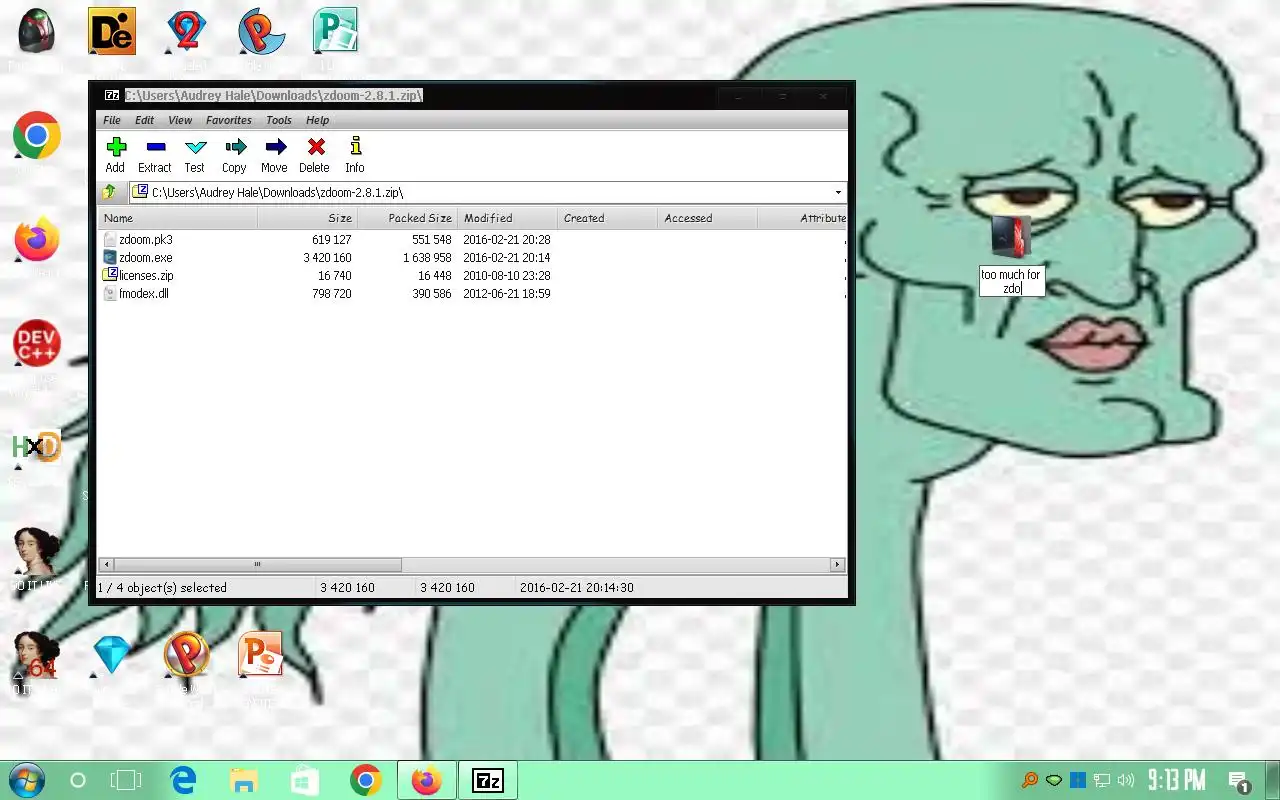
Task: Select the HxD hex editor desktop shortcut
Action: click(x=37, y=447)
